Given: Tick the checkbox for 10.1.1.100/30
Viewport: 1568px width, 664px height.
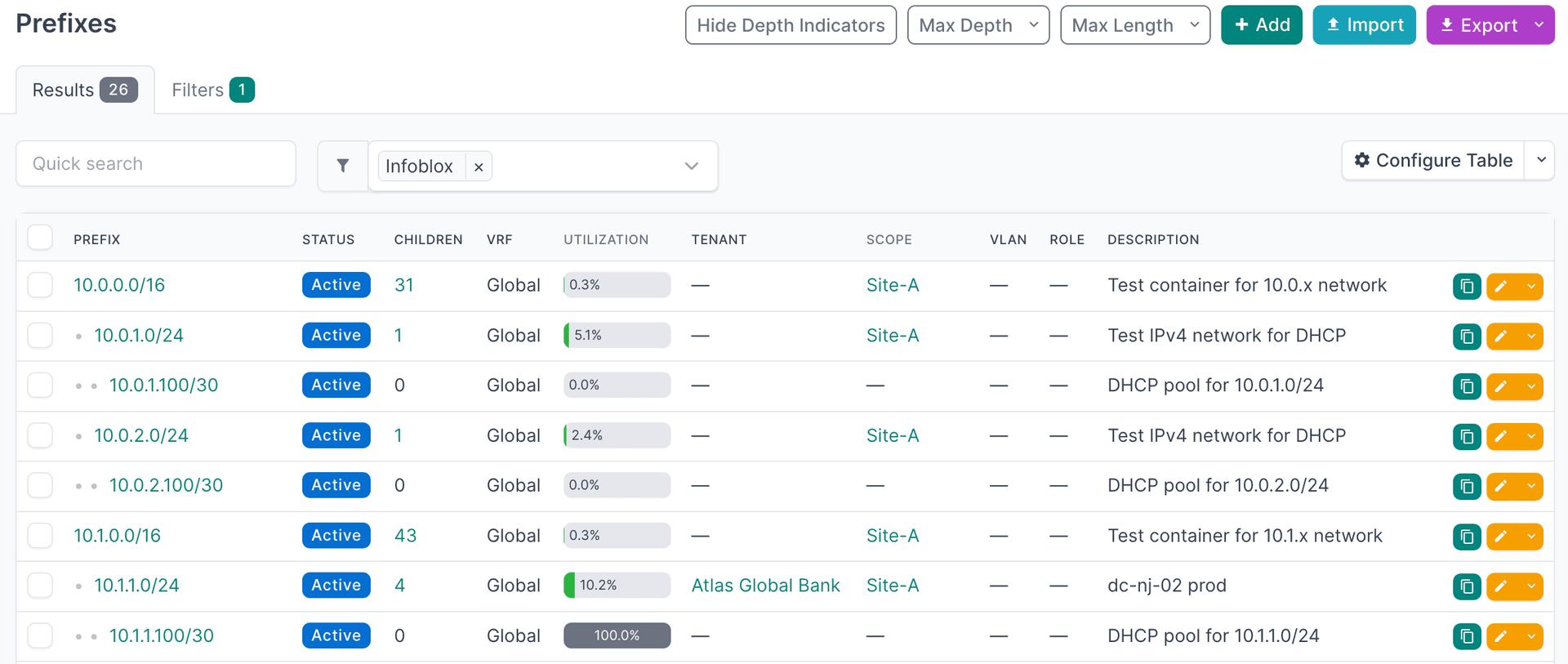Looking at the screenshot, I should point(40,635).
